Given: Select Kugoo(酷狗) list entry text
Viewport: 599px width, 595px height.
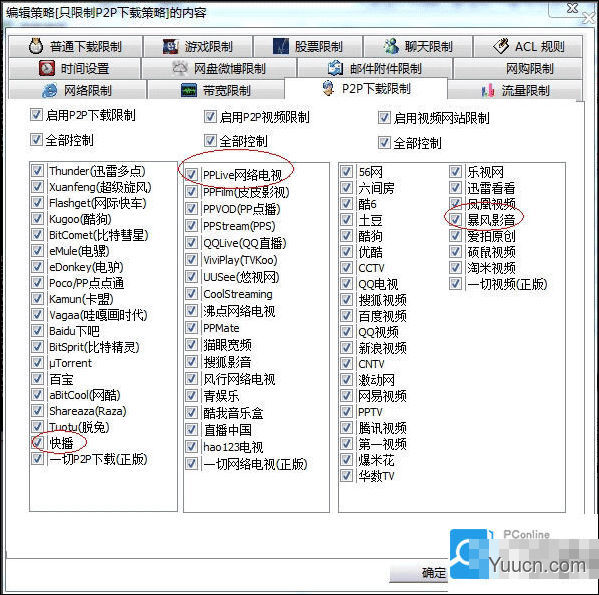Looking at the screenshot, I should pos(80,219).
